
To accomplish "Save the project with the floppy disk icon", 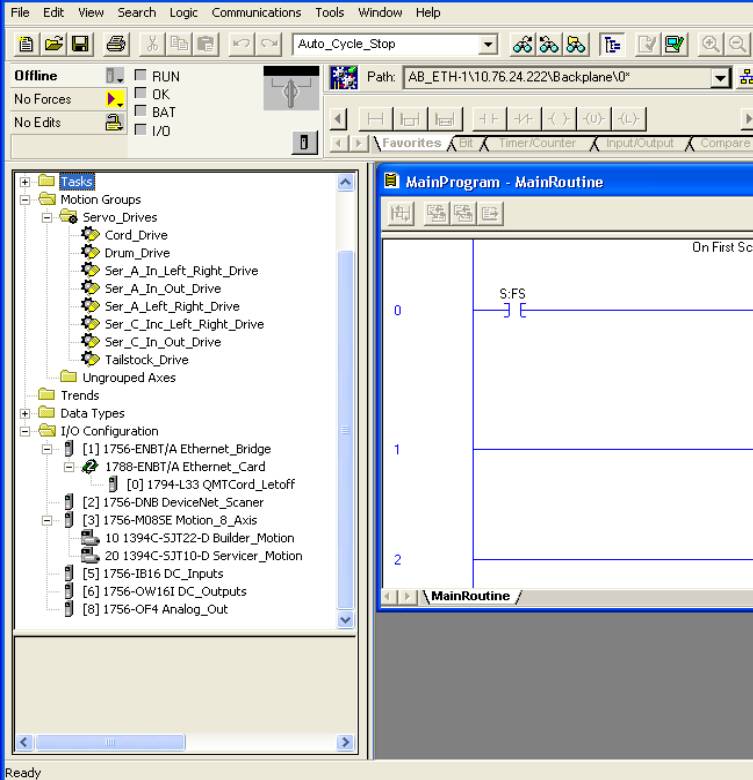I will point(79,44).
